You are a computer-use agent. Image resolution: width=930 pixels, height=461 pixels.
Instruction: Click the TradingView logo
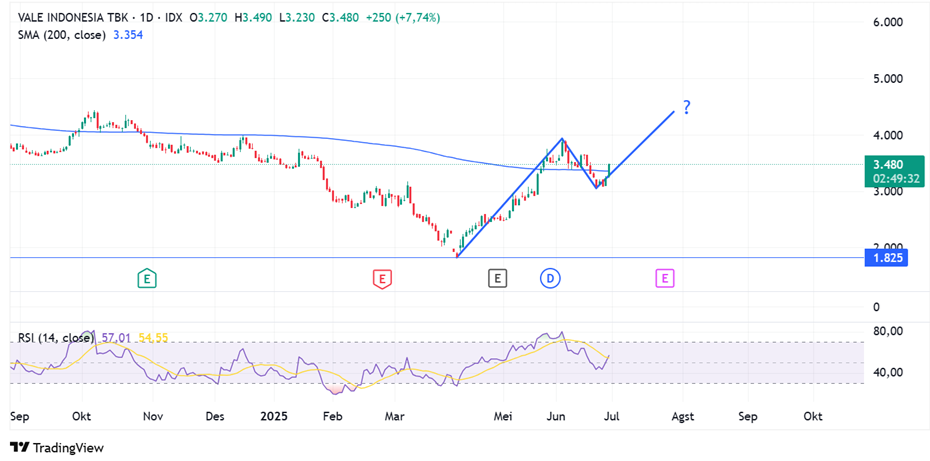tap(57, 448)
